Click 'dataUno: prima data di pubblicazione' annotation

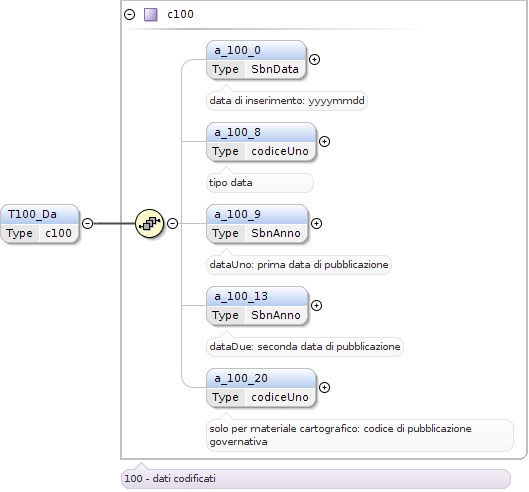pyautogui.click(x=299, y=265)
